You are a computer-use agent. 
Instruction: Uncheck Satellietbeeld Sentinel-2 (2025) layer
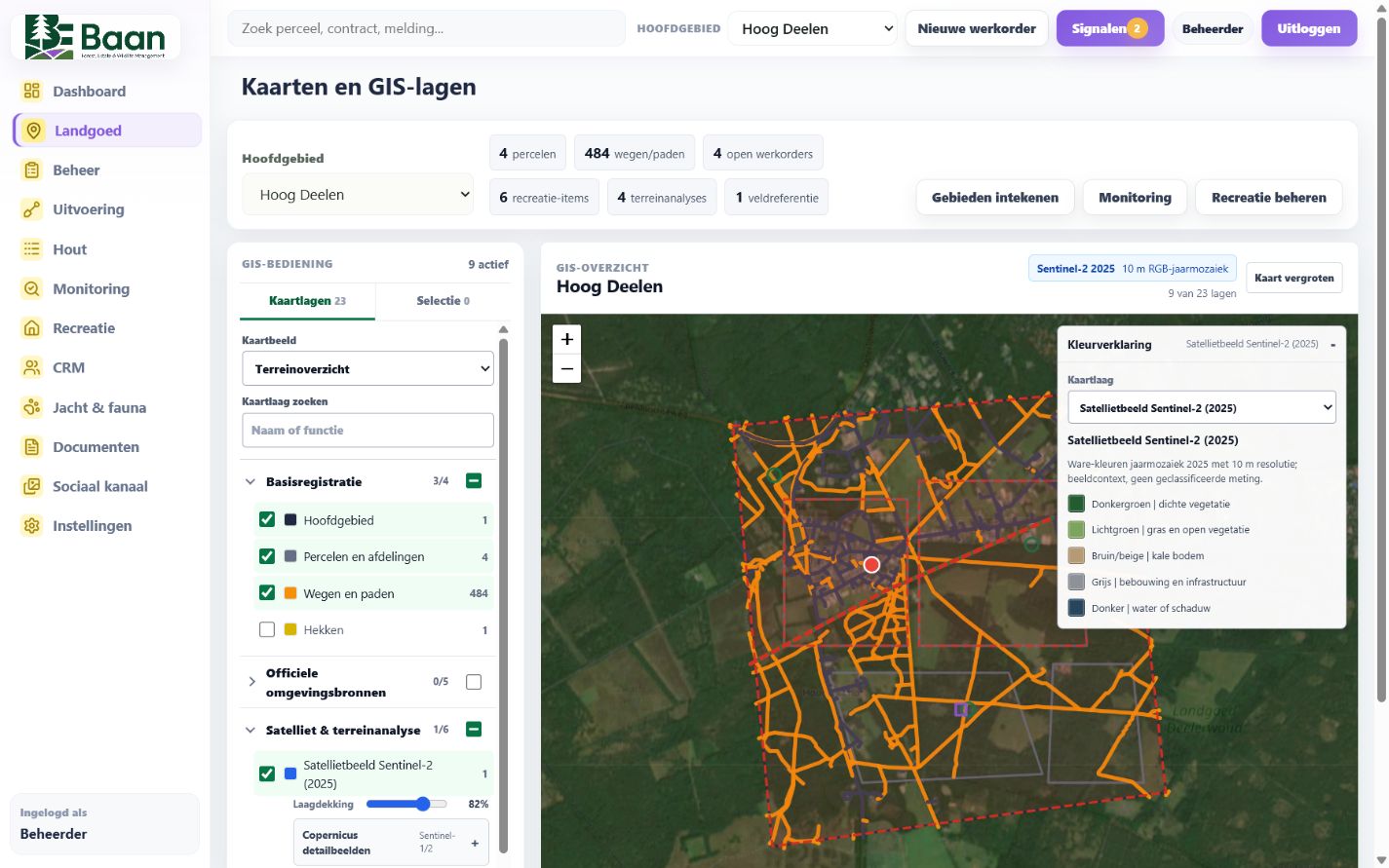pos(267,774)
